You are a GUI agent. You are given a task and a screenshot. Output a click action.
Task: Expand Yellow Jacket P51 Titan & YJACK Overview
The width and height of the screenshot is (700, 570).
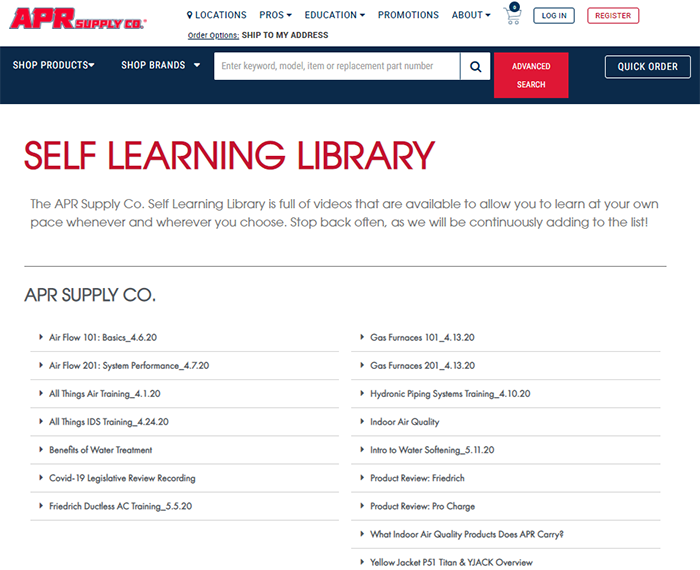click(505, 562)
